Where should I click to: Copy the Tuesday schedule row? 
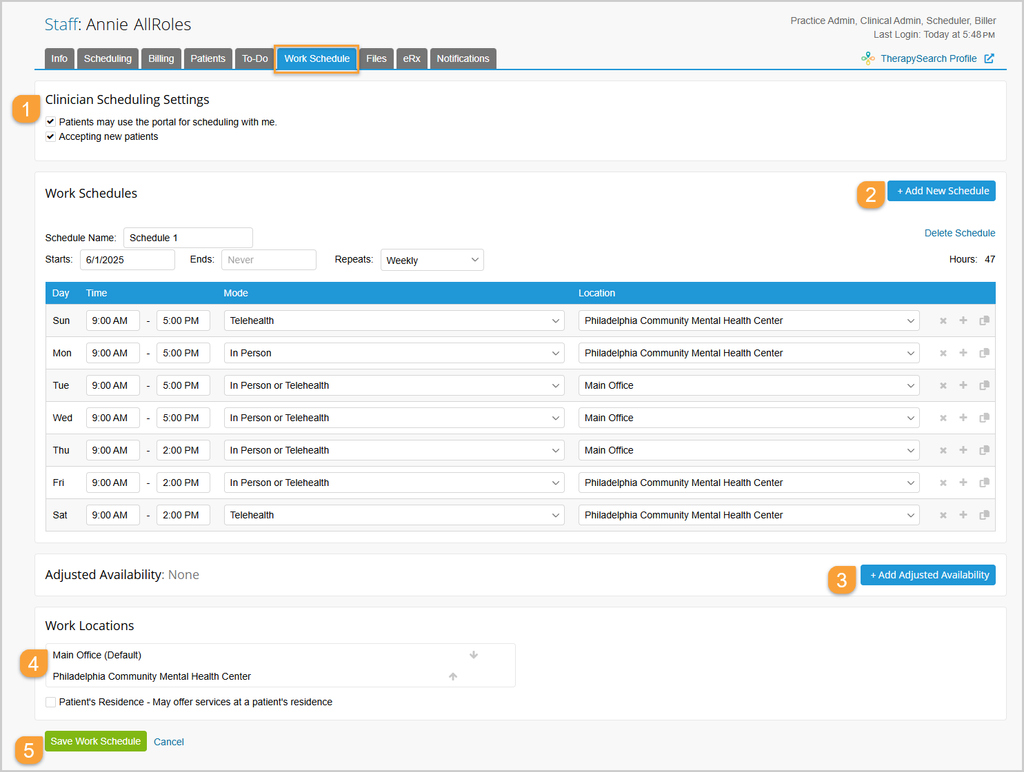pyautogui.click(x=984, y=385)
